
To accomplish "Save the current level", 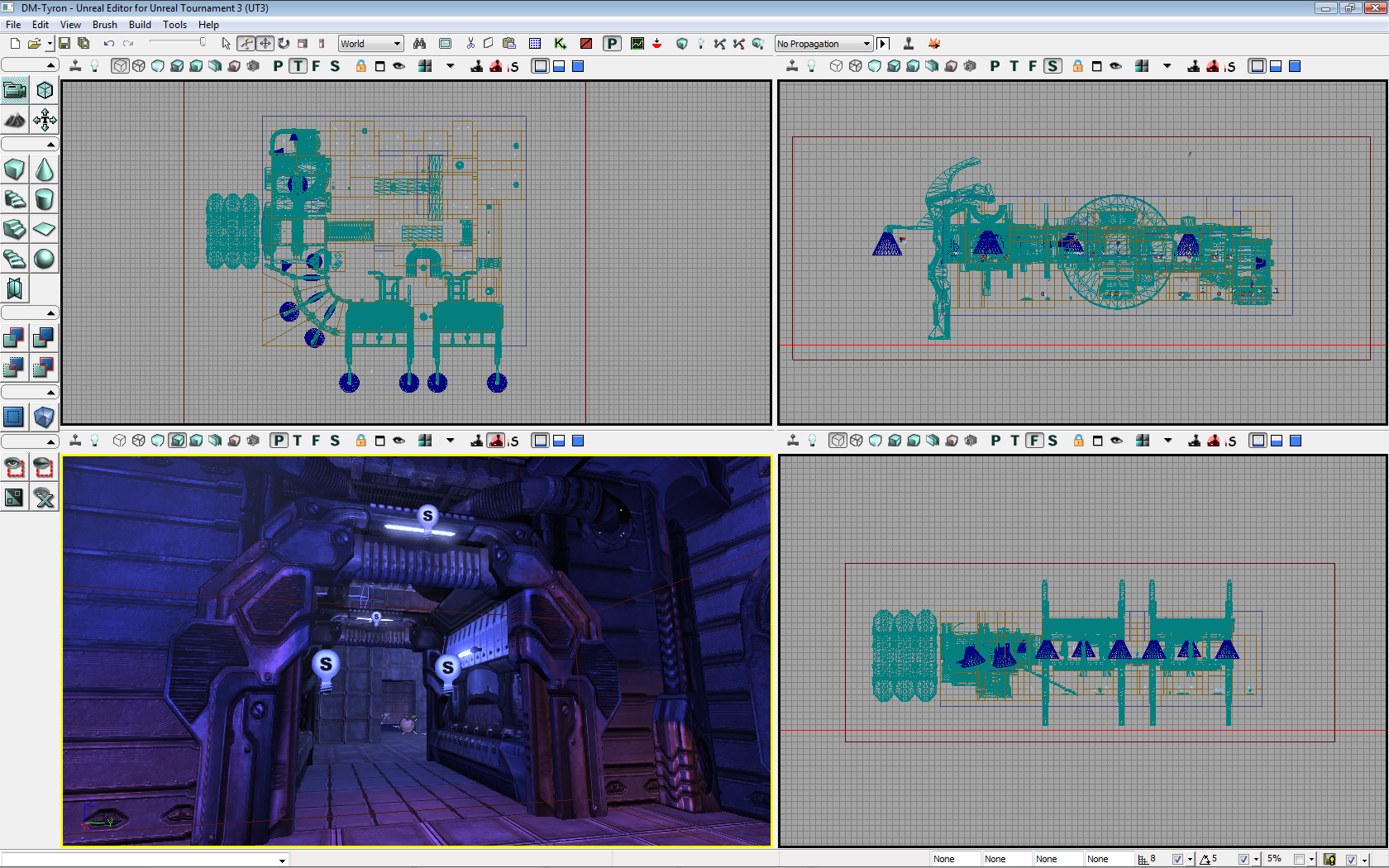I will pos(64,44).
